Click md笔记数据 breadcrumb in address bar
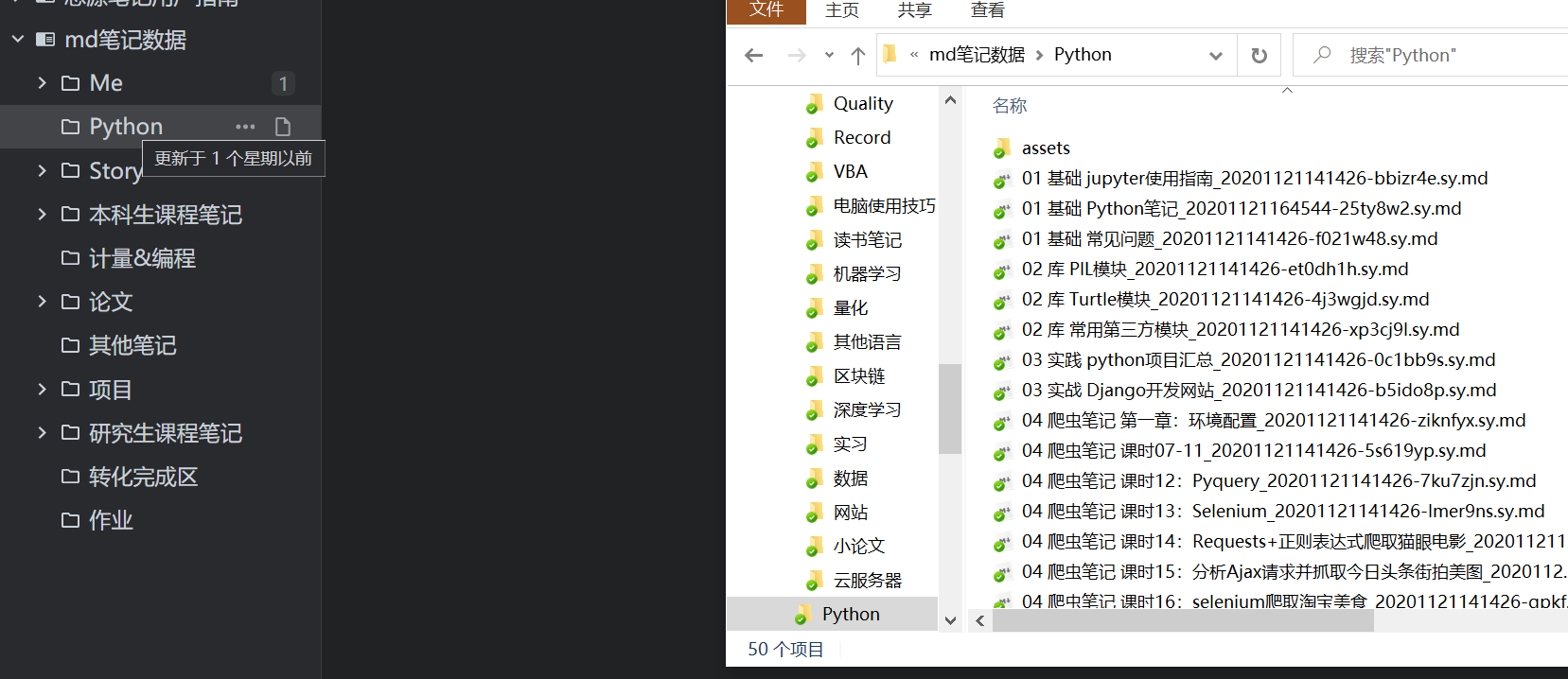1568x679 pixels. click(977, 55)
